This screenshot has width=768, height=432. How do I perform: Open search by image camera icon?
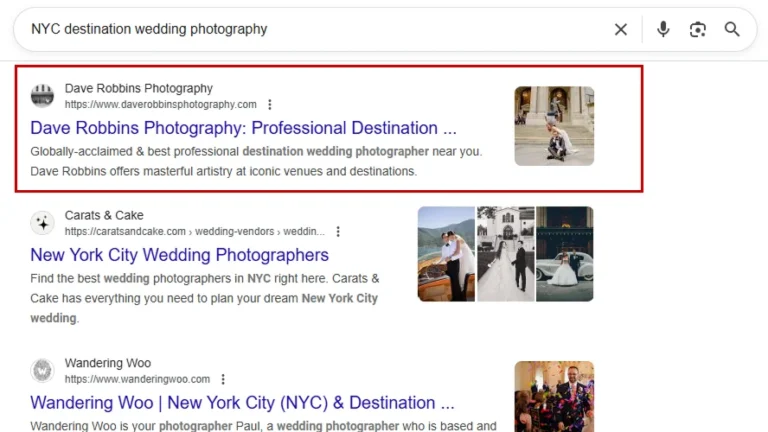click(x=697, y=29)
